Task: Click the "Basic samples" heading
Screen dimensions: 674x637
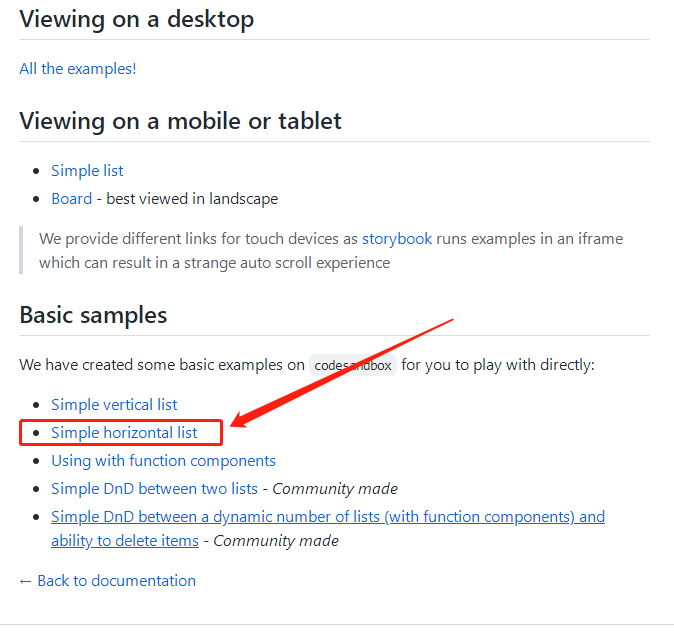Action: pyautogui.click(x=93, y=315)
